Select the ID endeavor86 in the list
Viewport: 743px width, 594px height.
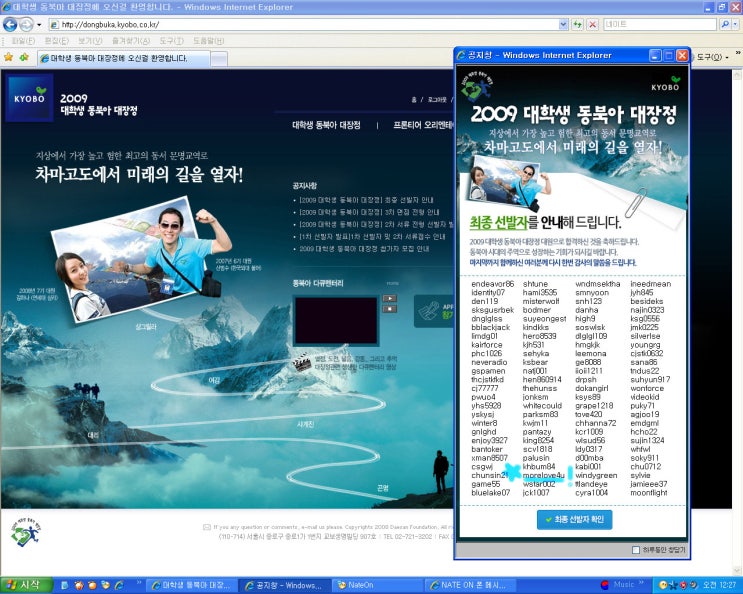(493, 284)
